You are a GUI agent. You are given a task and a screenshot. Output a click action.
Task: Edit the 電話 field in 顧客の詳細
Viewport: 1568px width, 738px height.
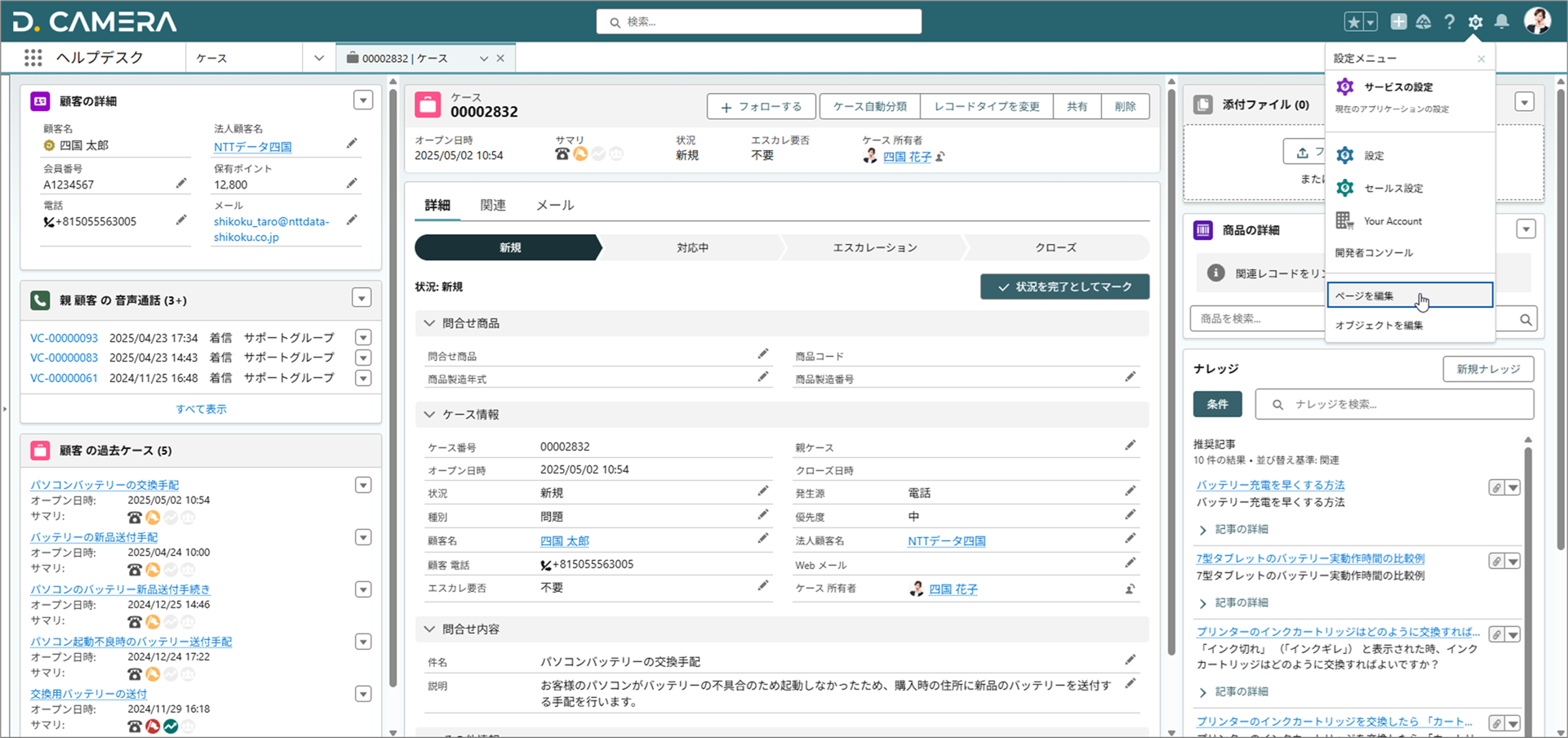pos(181,220)
